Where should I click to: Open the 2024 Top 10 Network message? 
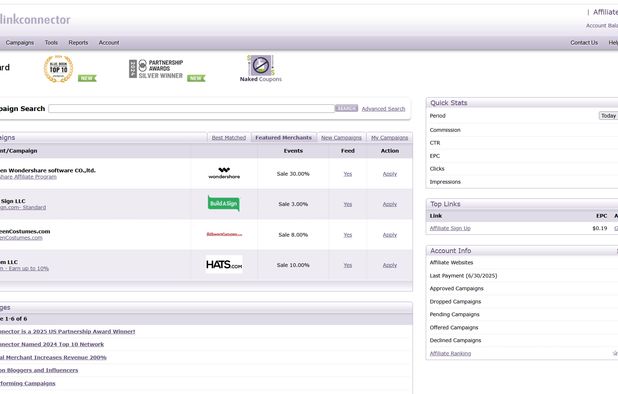click(52, 344)
